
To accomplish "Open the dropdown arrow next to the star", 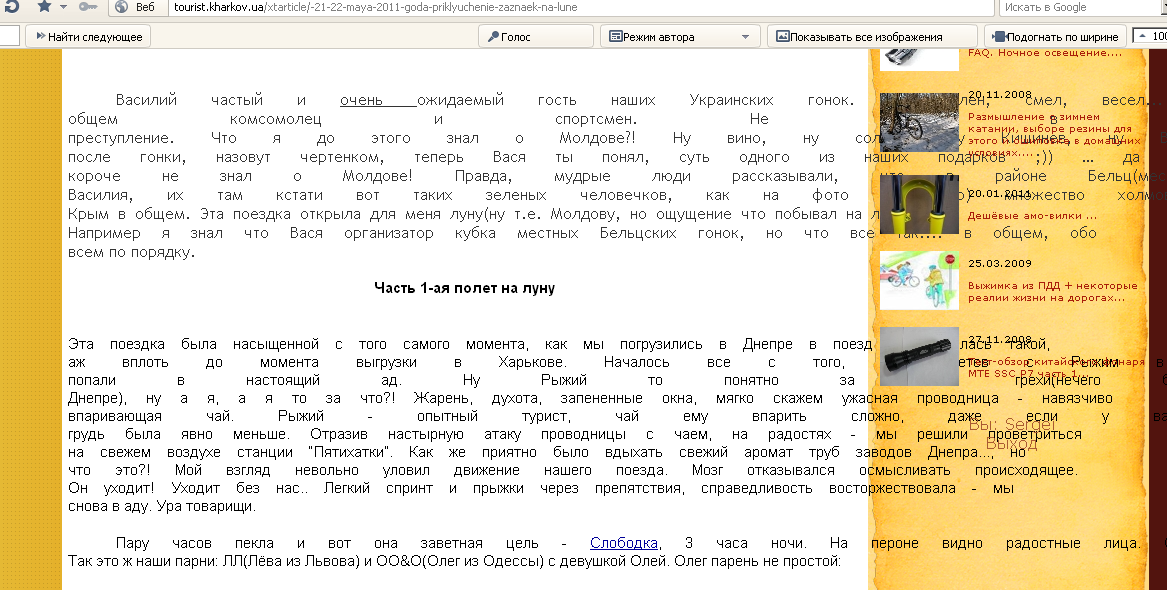I will (64, 7).
